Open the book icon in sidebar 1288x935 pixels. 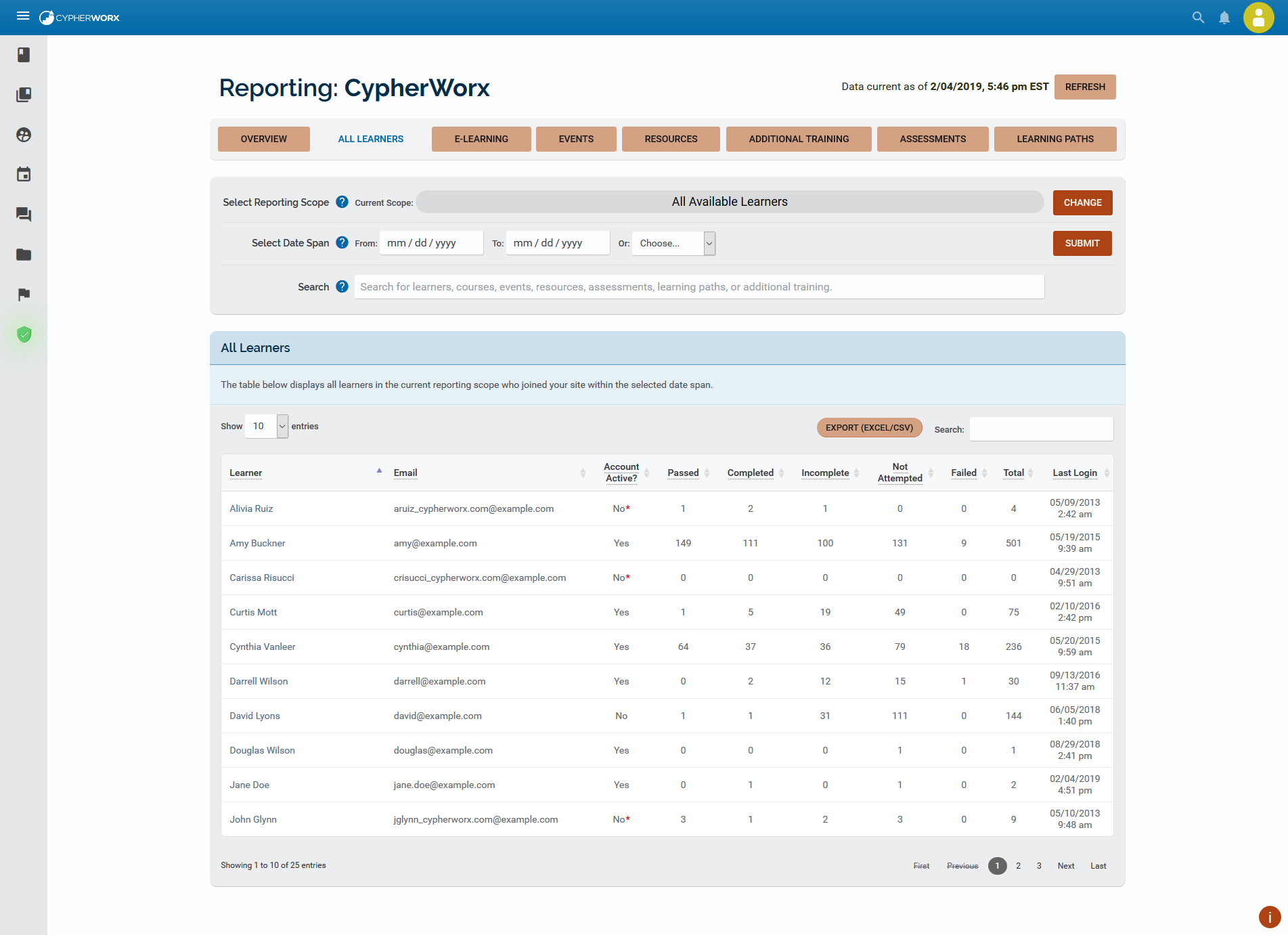24,55
